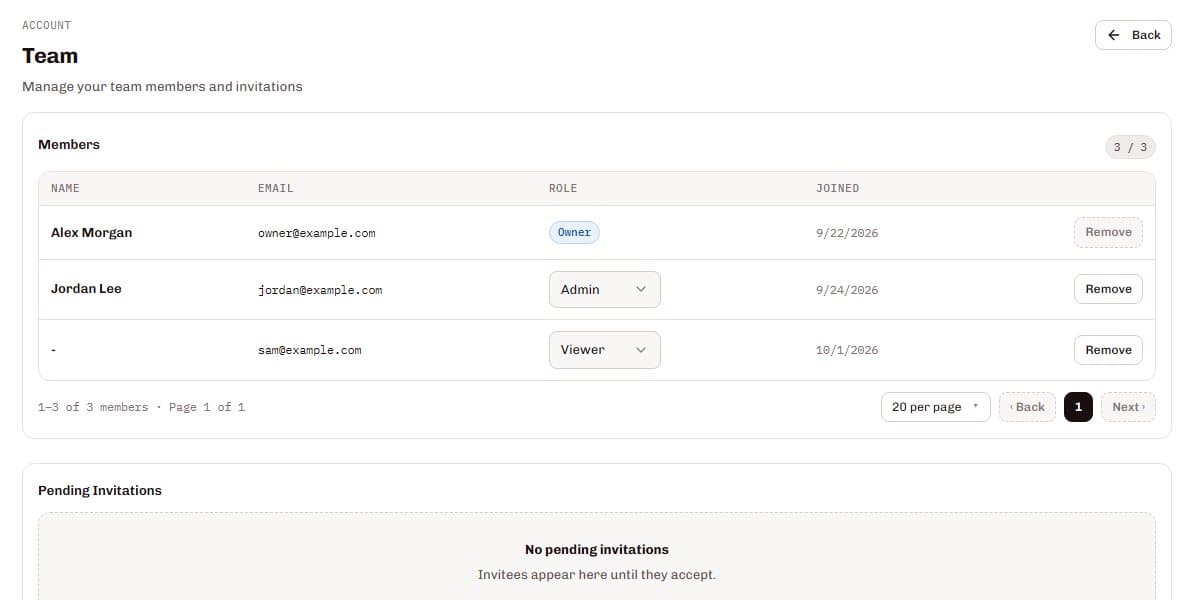The image size is (1194, 600).
Task: Click 'Manage your team members and invitations' subtitle
Action: click(x=162, y=87)
